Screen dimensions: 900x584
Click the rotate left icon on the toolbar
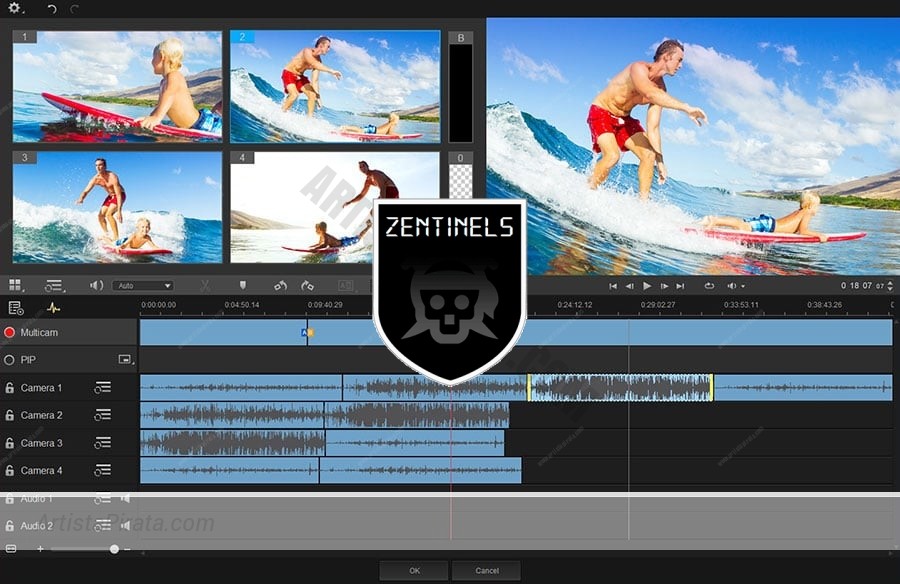[281, 285]
